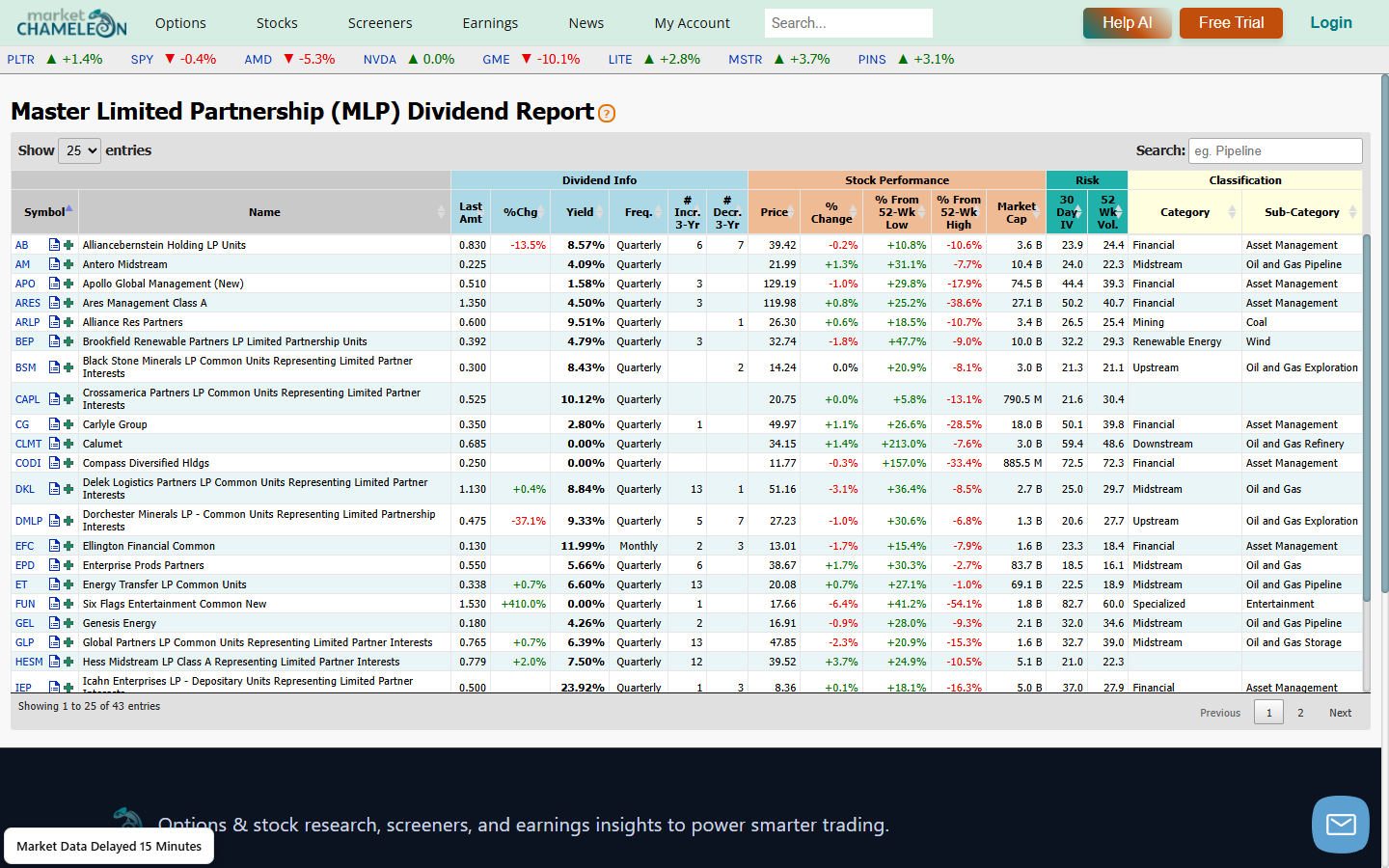The height and width of the screenshot is (868, 1389).
Task: Open the document icon for EFC
Action: tap(55, 546)
